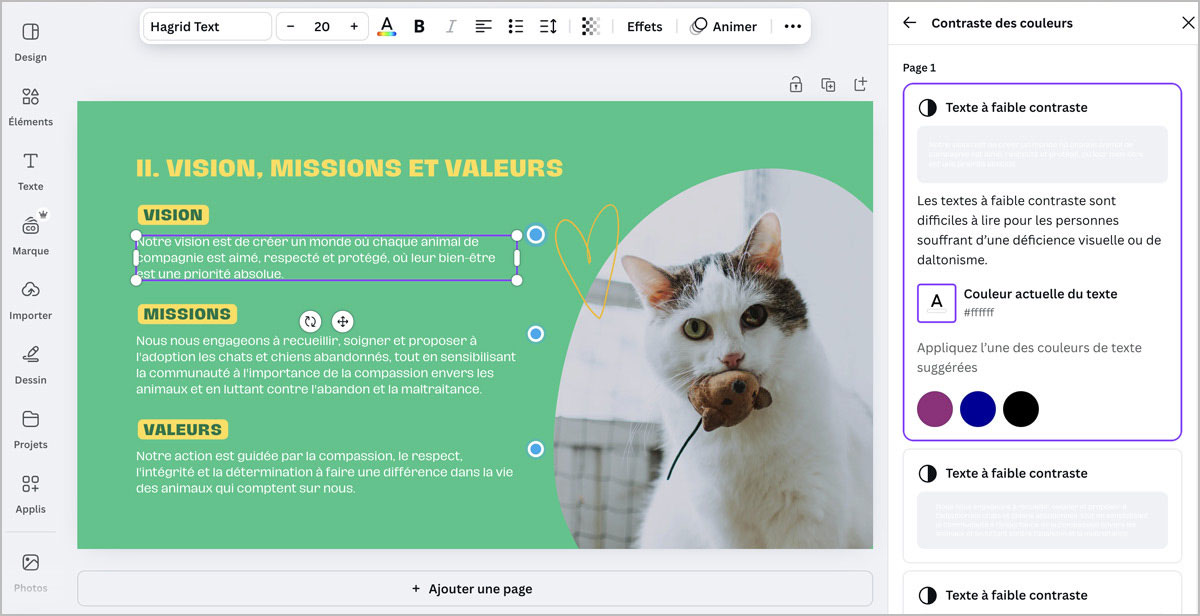This screenshot has width=1200, height=616.
Task: Click the blue marker beside MISSIONS text
Action: pyautogui.click(x=536, y=334)
